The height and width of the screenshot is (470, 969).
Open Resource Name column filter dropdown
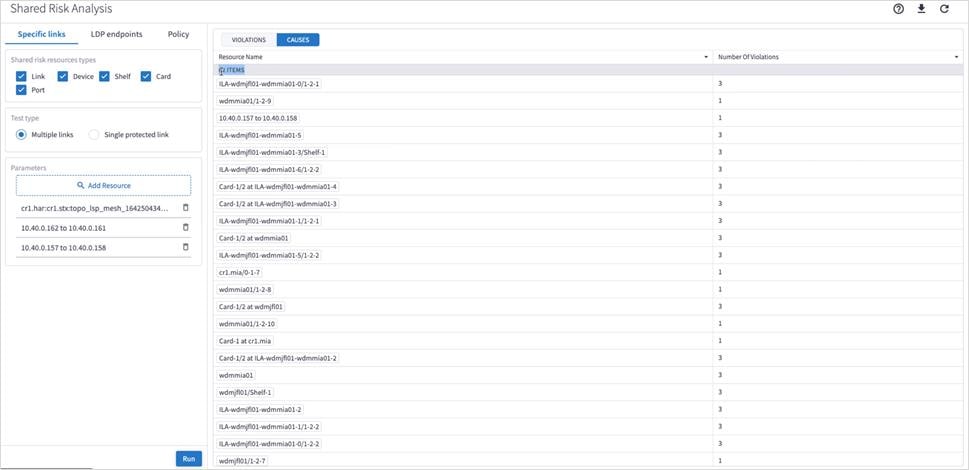click(706, 57)
